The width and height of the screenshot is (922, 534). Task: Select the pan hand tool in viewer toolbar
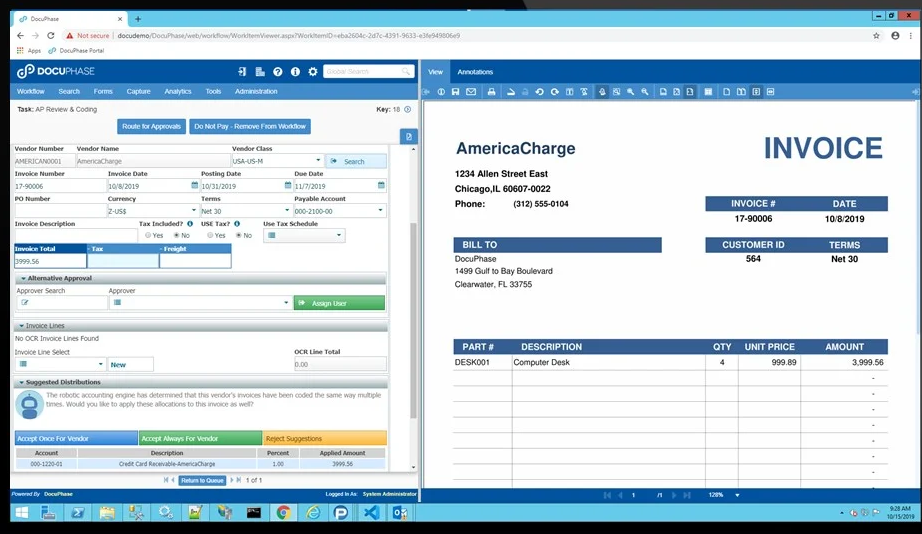(602, 92)
